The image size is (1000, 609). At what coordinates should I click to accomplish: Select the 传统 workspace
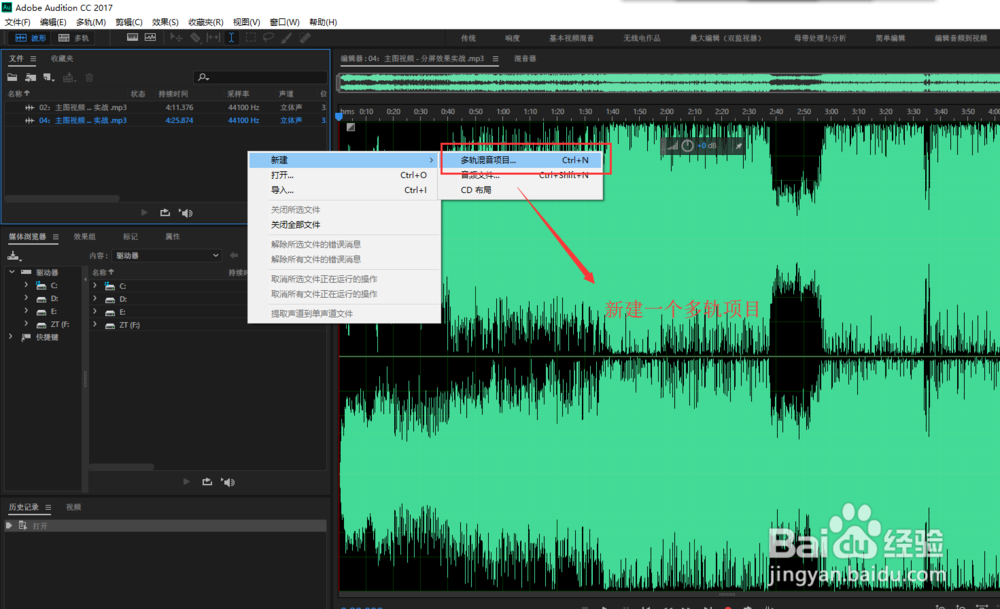tap(468, 38)
